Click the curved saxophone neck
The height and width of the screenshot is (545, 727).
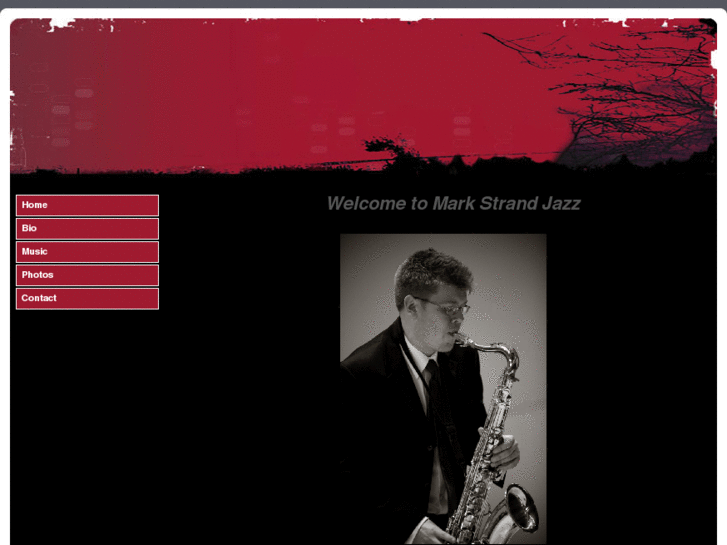[x=495, y=350]
